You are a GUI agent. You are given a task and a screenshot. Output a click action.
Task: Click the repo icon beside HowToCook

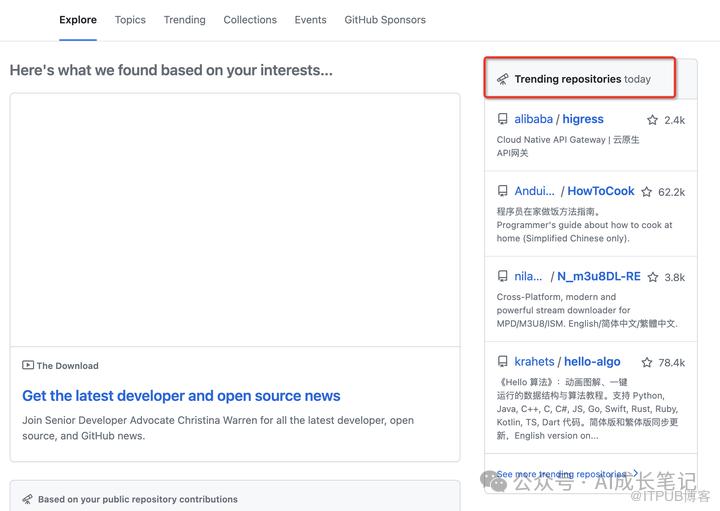click(503, 191)
